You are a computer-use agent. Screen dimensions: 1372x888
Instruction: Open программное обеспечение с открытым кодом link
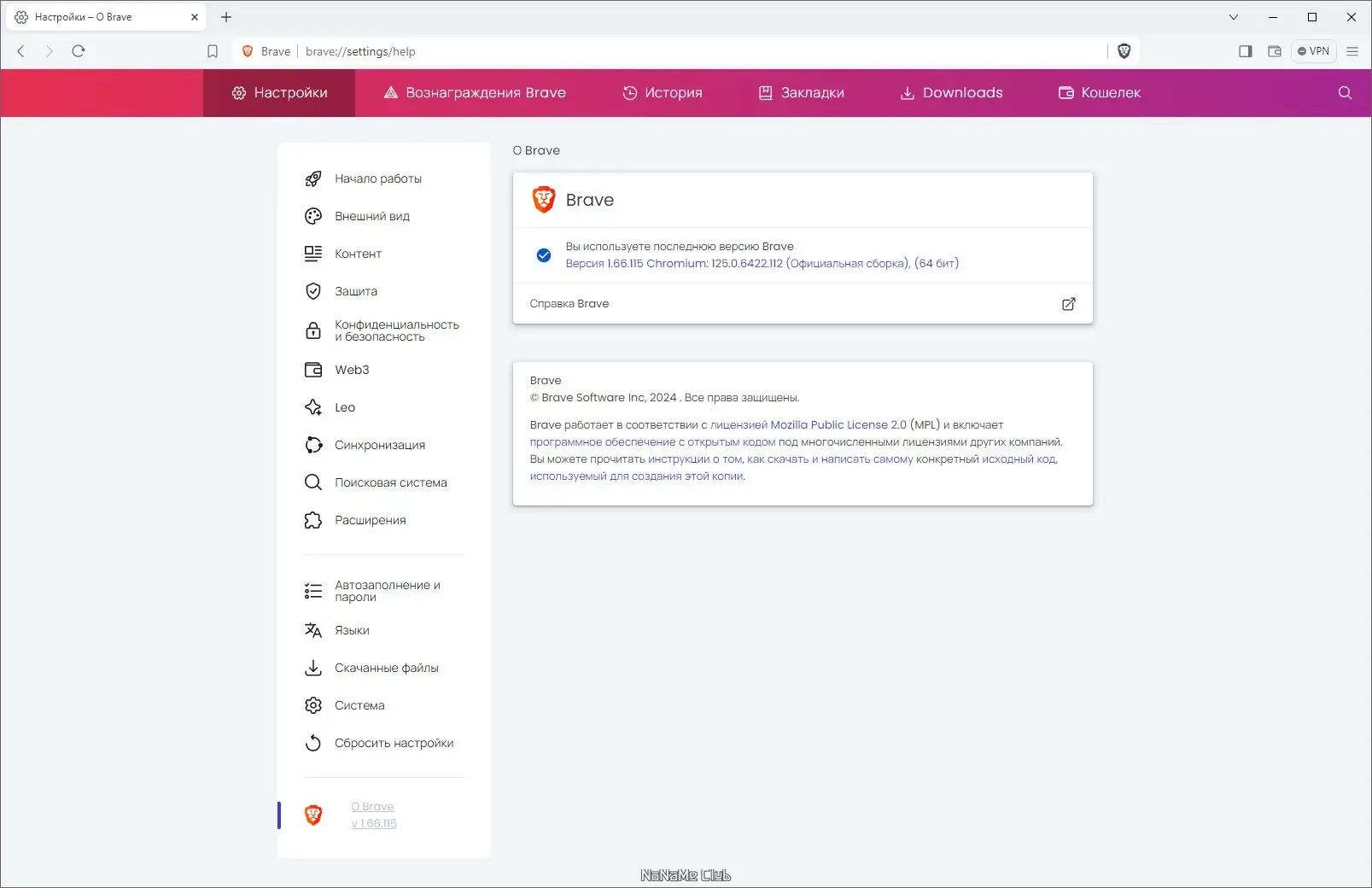coord(652,442)
